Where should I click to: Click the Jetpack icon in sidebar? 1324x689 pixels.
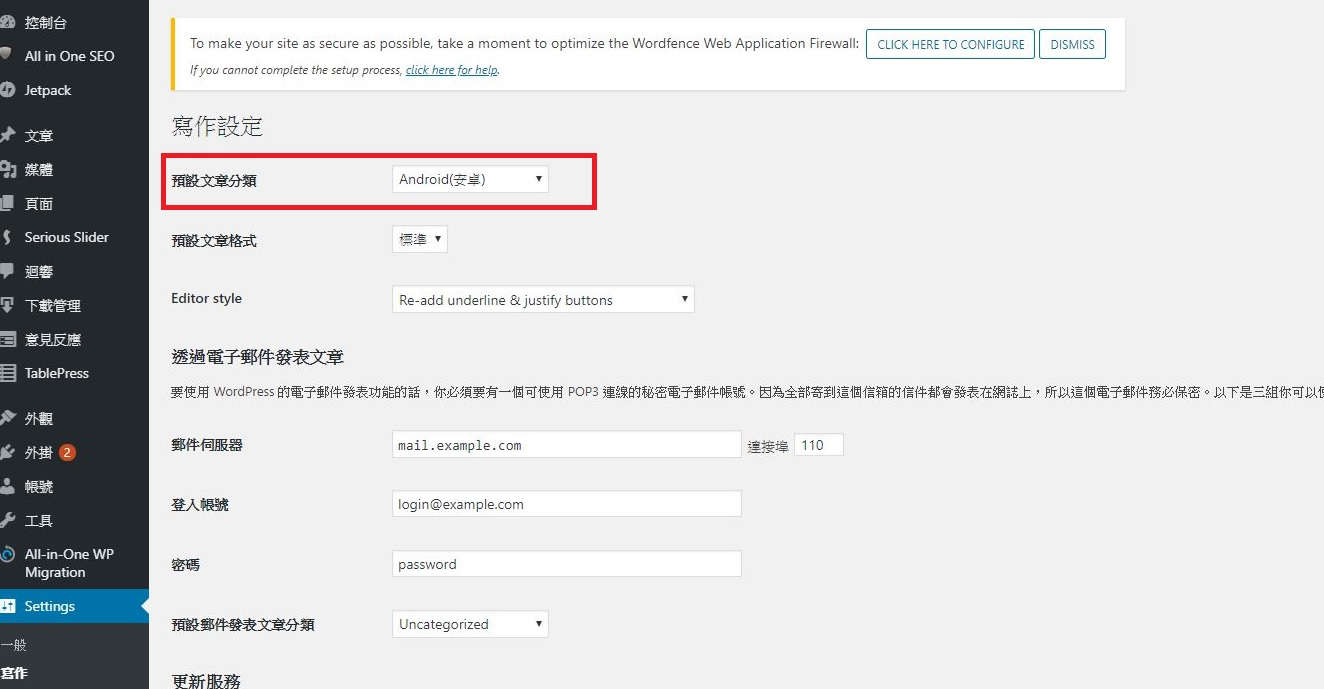point(7,90)
